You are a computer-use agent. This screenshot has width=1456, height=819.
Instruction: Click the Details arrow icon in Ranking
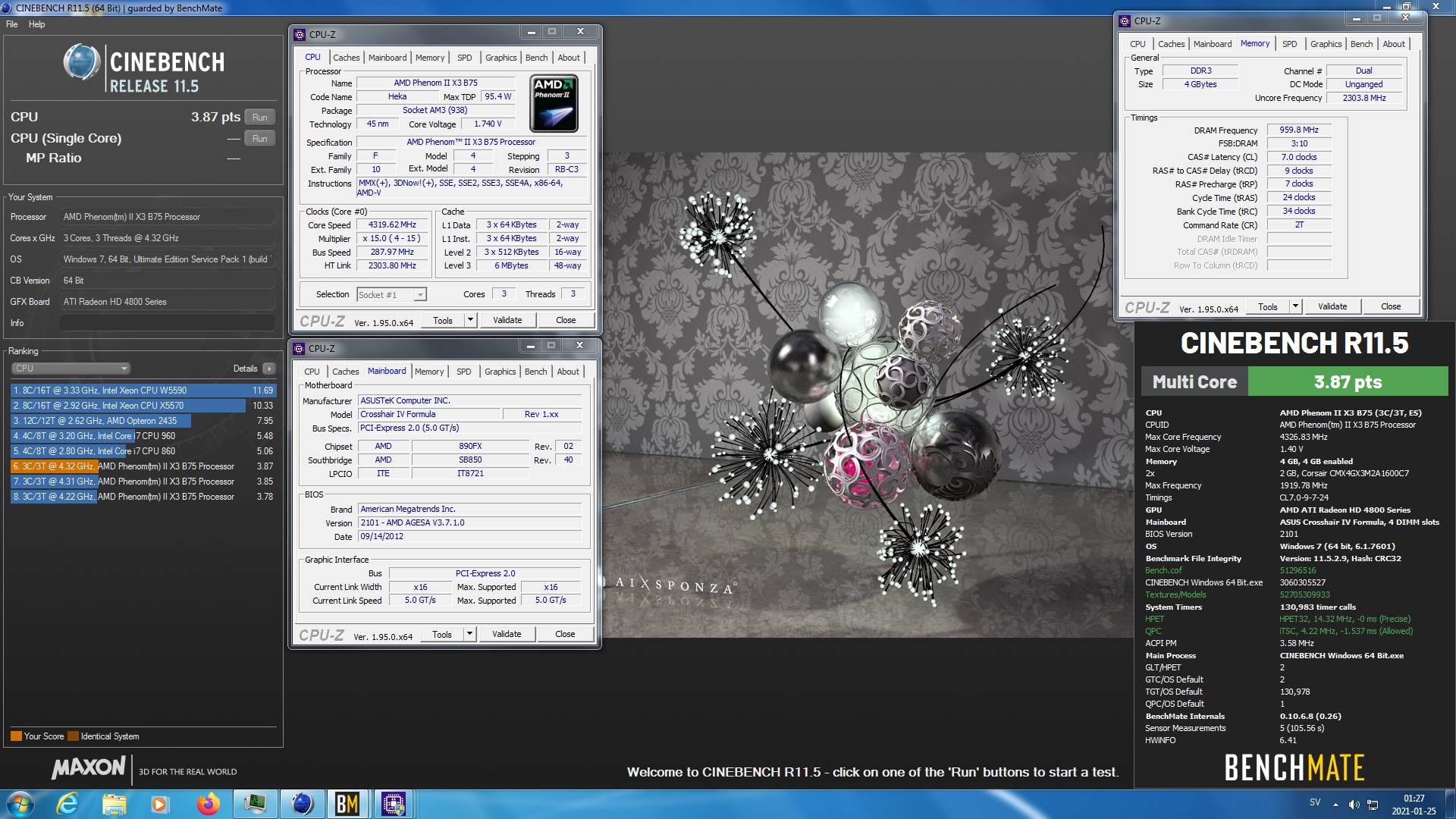pyautogui.click(x=268, y=369)
